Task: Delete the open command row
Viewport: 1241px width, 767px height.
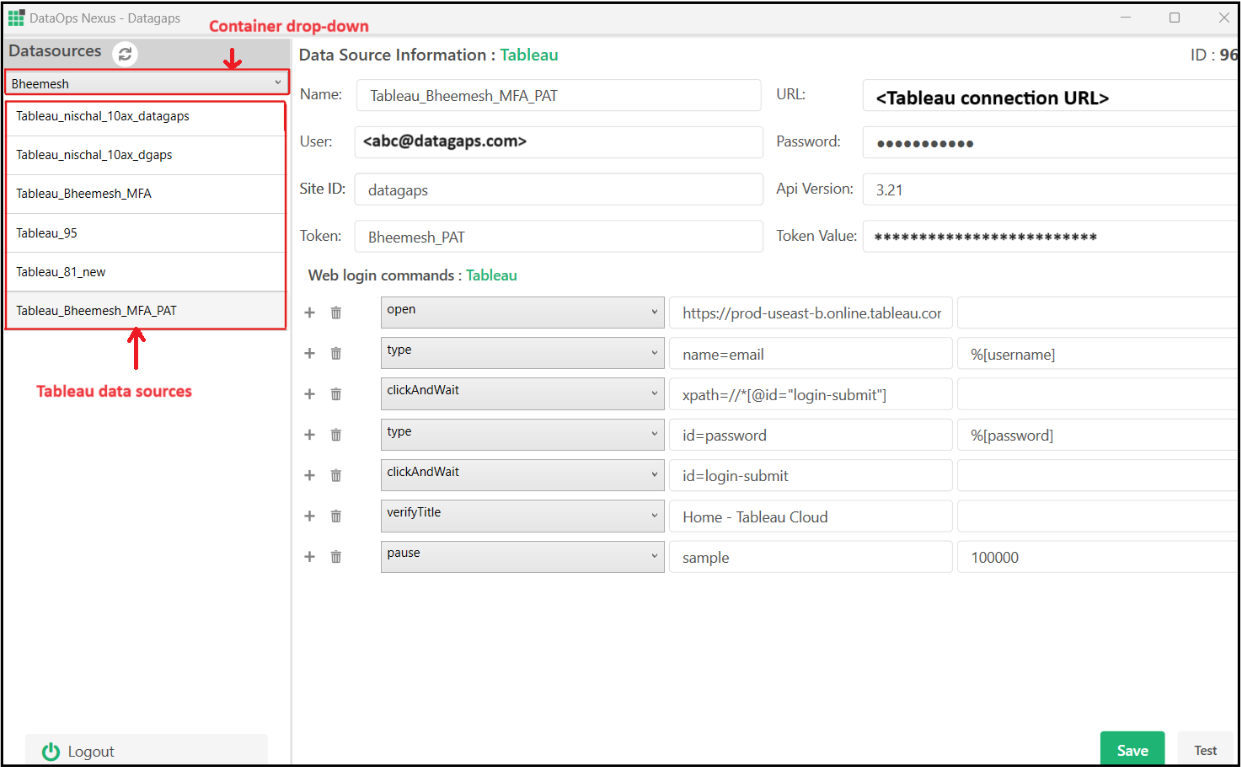Action: coord(336,312)
